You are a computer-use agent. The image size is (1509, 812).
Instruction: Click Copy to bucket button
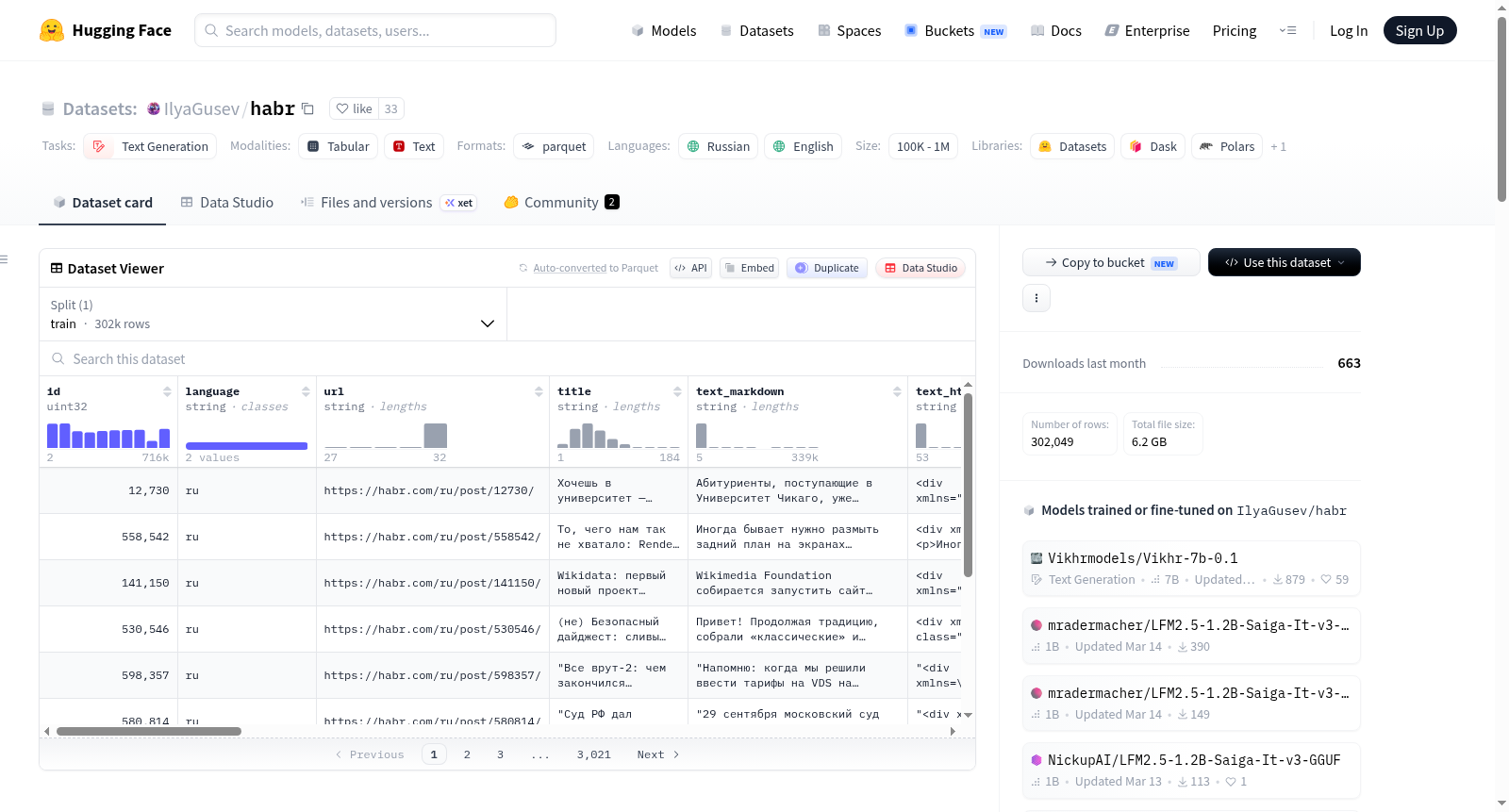coord(1111,262)
